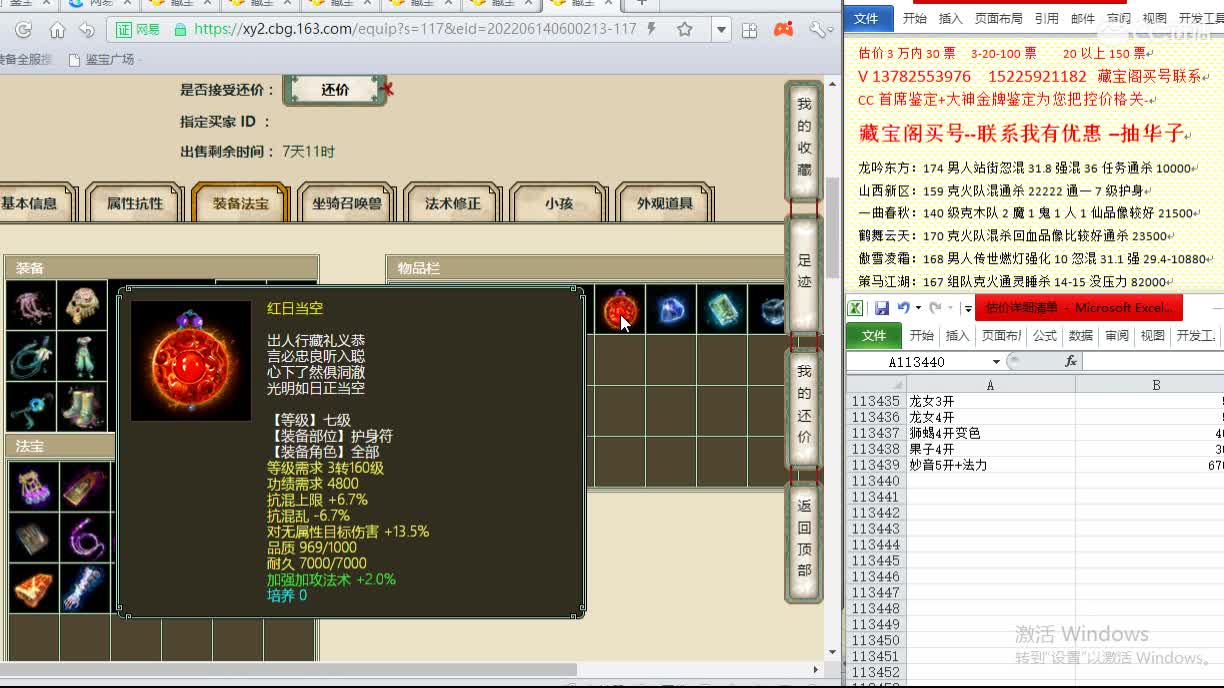Open the 法术修正 tab
The width and height of the screenshot is (1224, 688).
[x=453, y=203]
